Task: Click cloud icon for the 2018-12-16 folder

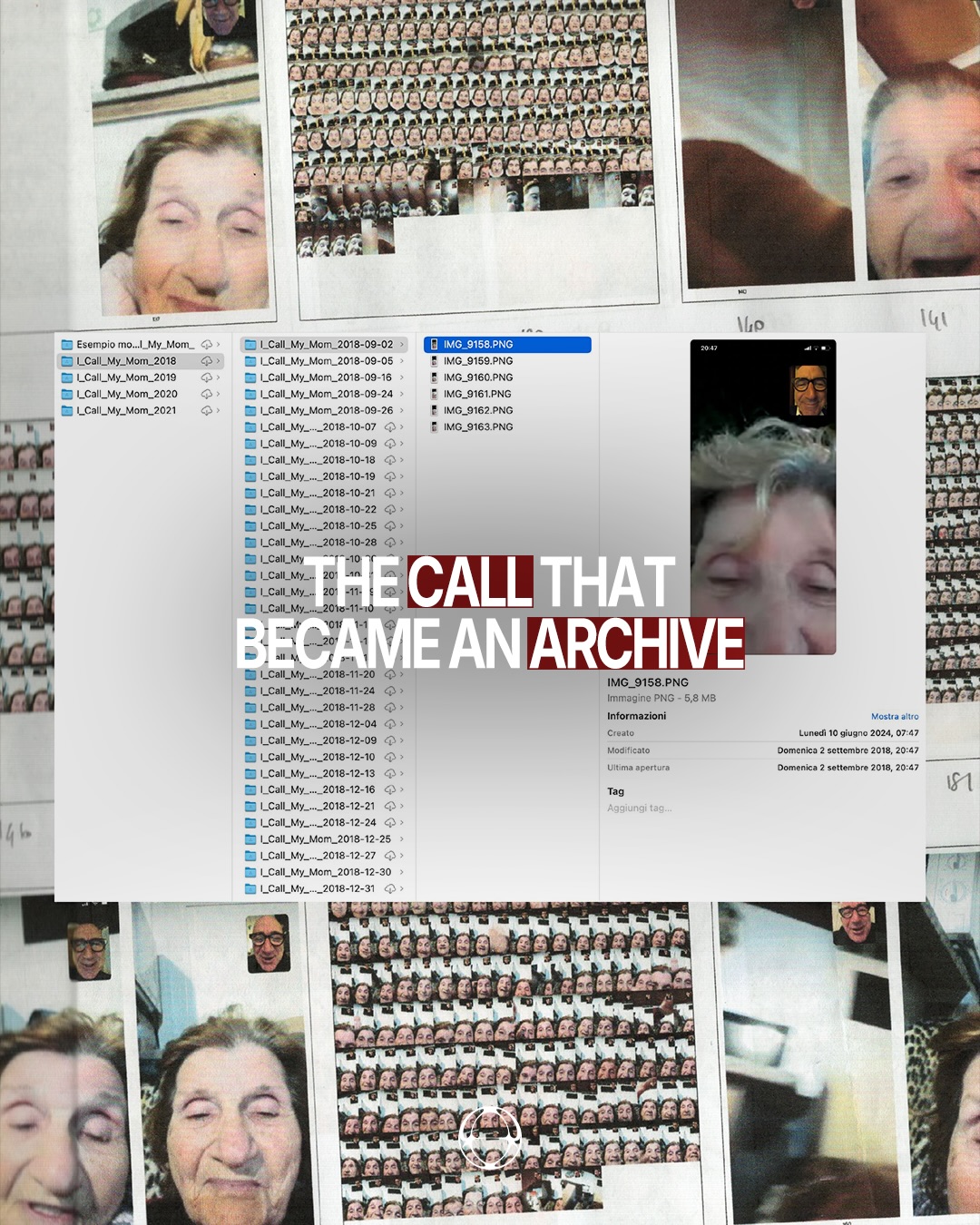Action: pyautogui.click(x=390, y=789)
